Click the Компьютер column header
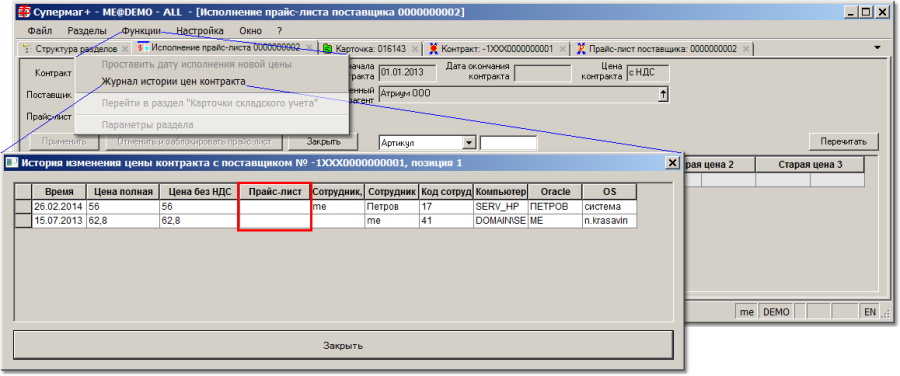Image resolution: width=900 pixels, height=376 pixels. (501, 192)
